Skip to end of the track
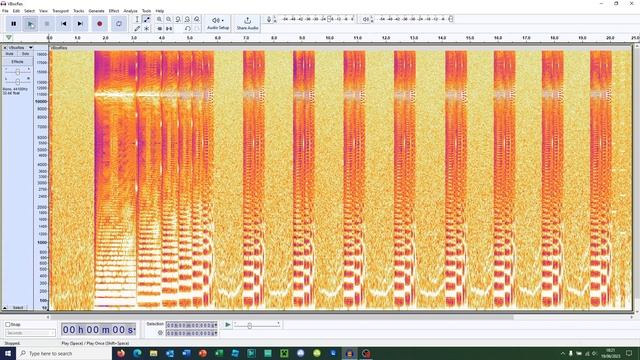 click(x=80, y=24)
